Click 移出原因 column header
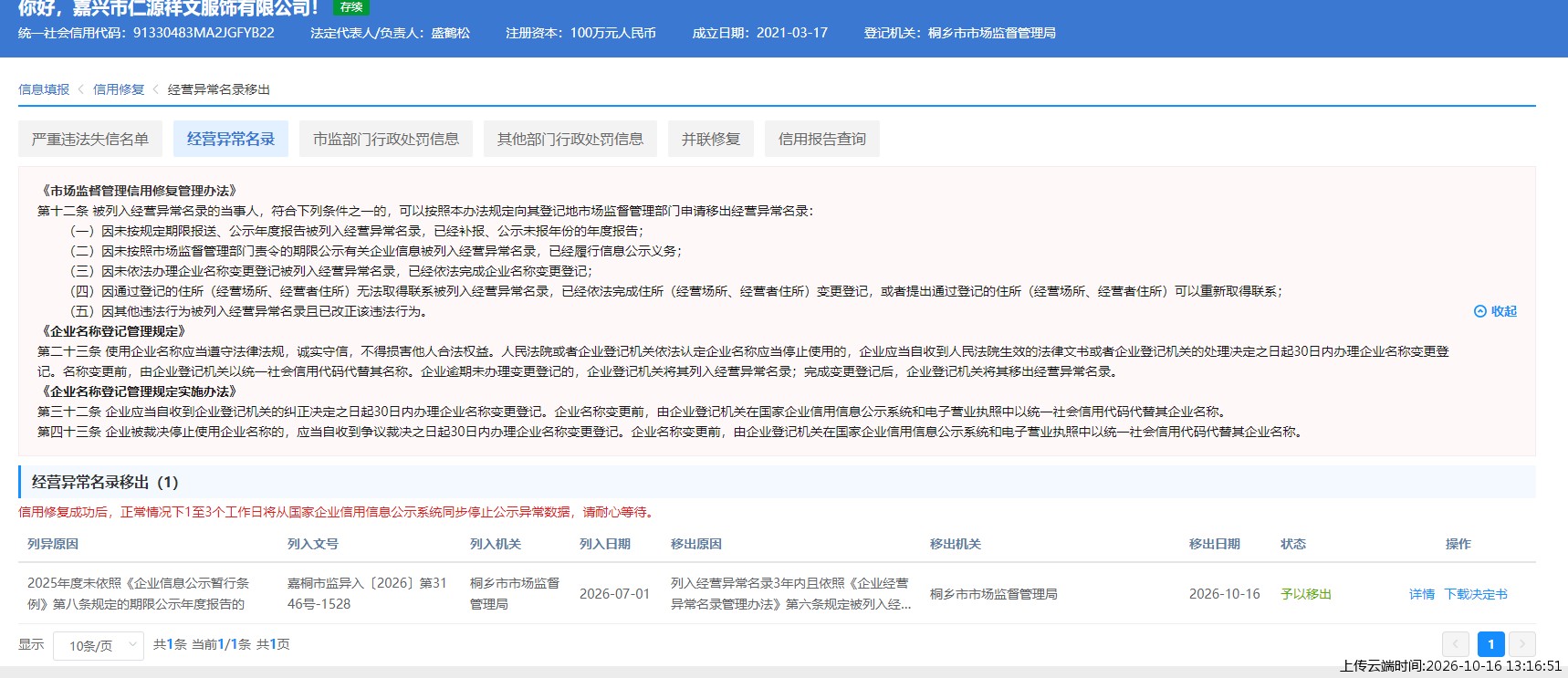Image resolution: width=1568 pixels, height=678 pixels. [x=696, y=544]
